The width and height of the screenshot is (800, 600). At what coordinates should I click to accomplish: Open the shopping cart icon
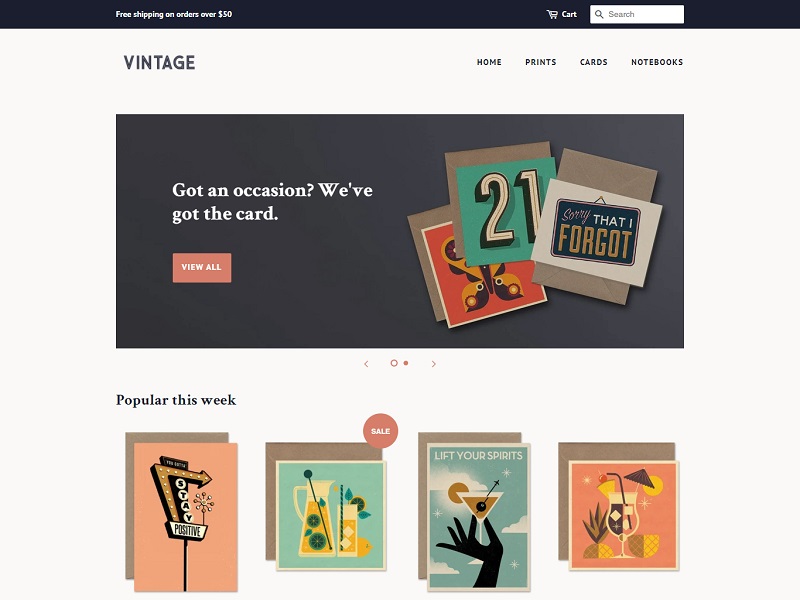coord(552,14)
